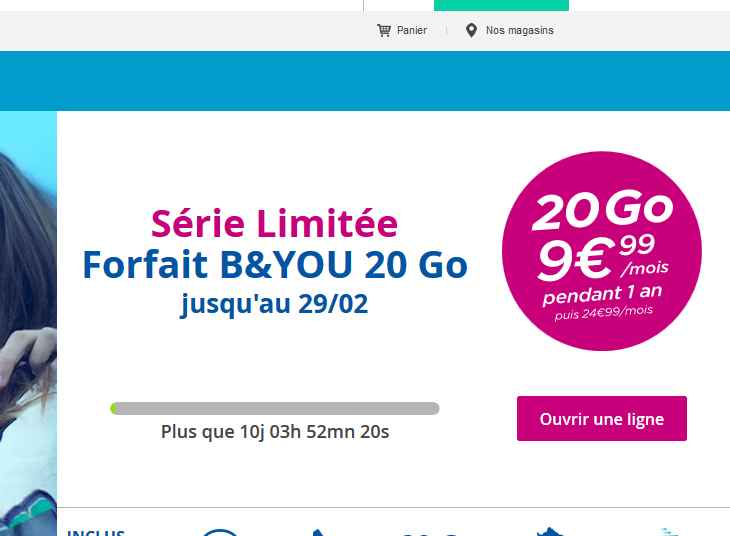
Task: Click the jusqu'au 29/02 date text
Action: [274, 302]
